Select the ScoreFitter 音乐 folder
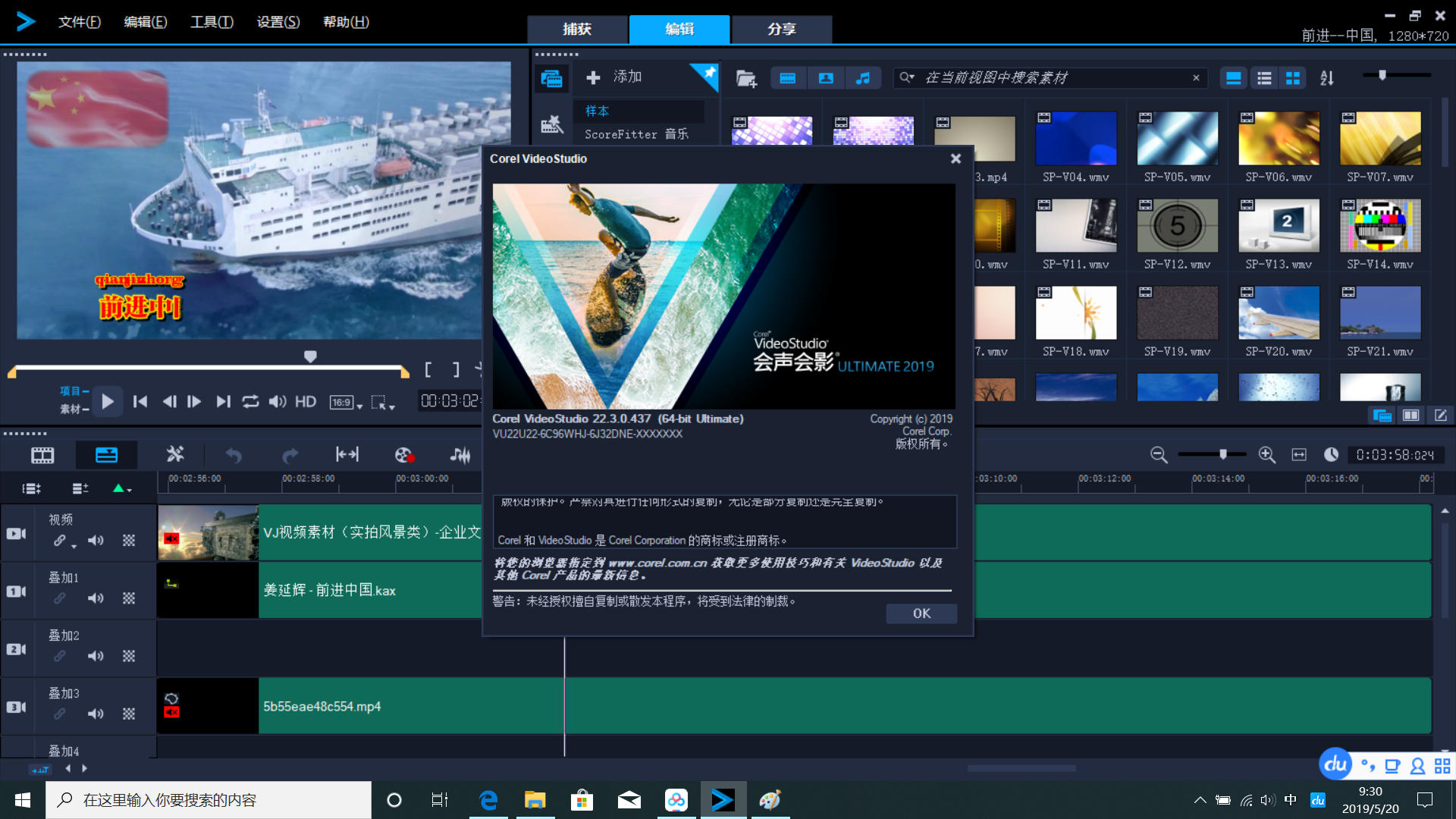 (x=638, y=134)
